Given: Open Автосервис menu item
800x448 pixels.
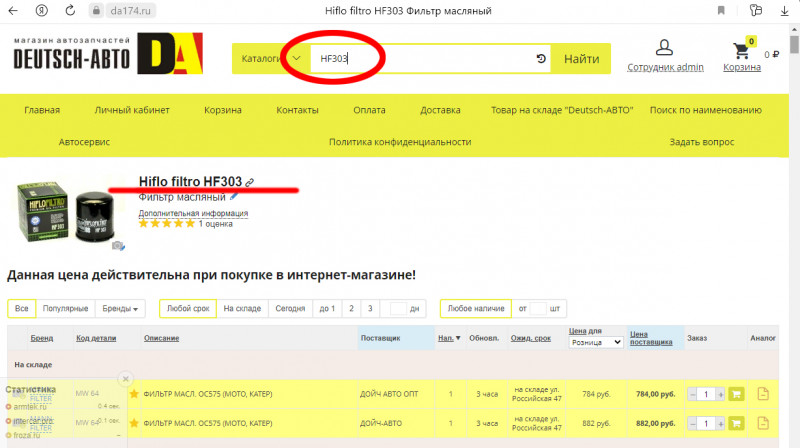Looking at the screenshot, I should click(84, 142).
